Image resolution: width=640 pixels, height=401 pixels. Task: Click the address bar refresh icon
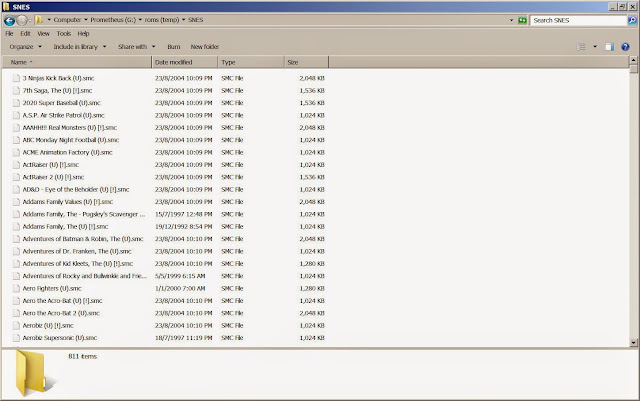click(x=522, y=20)
